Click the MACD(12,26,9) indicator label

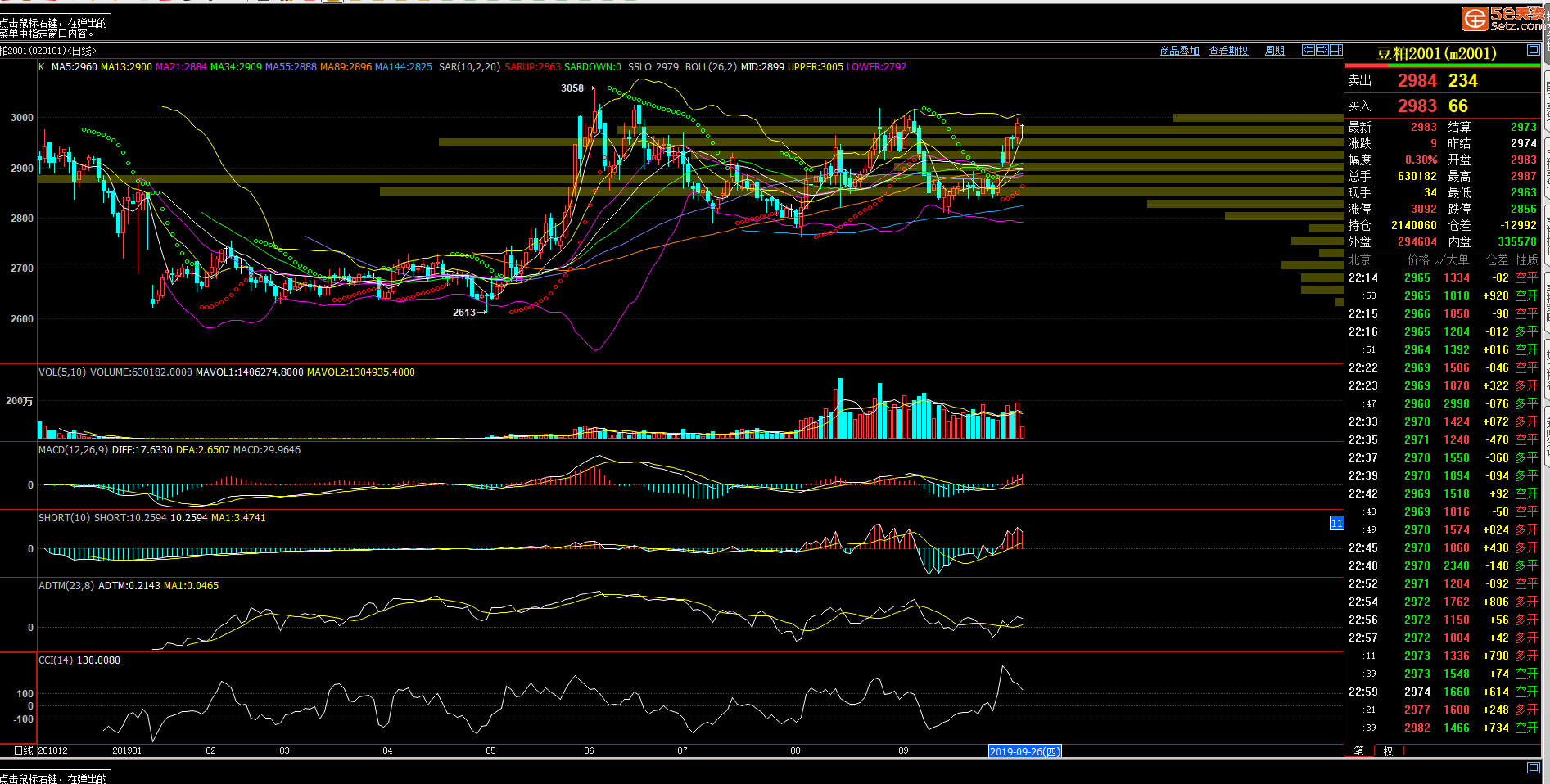(73, 450)
